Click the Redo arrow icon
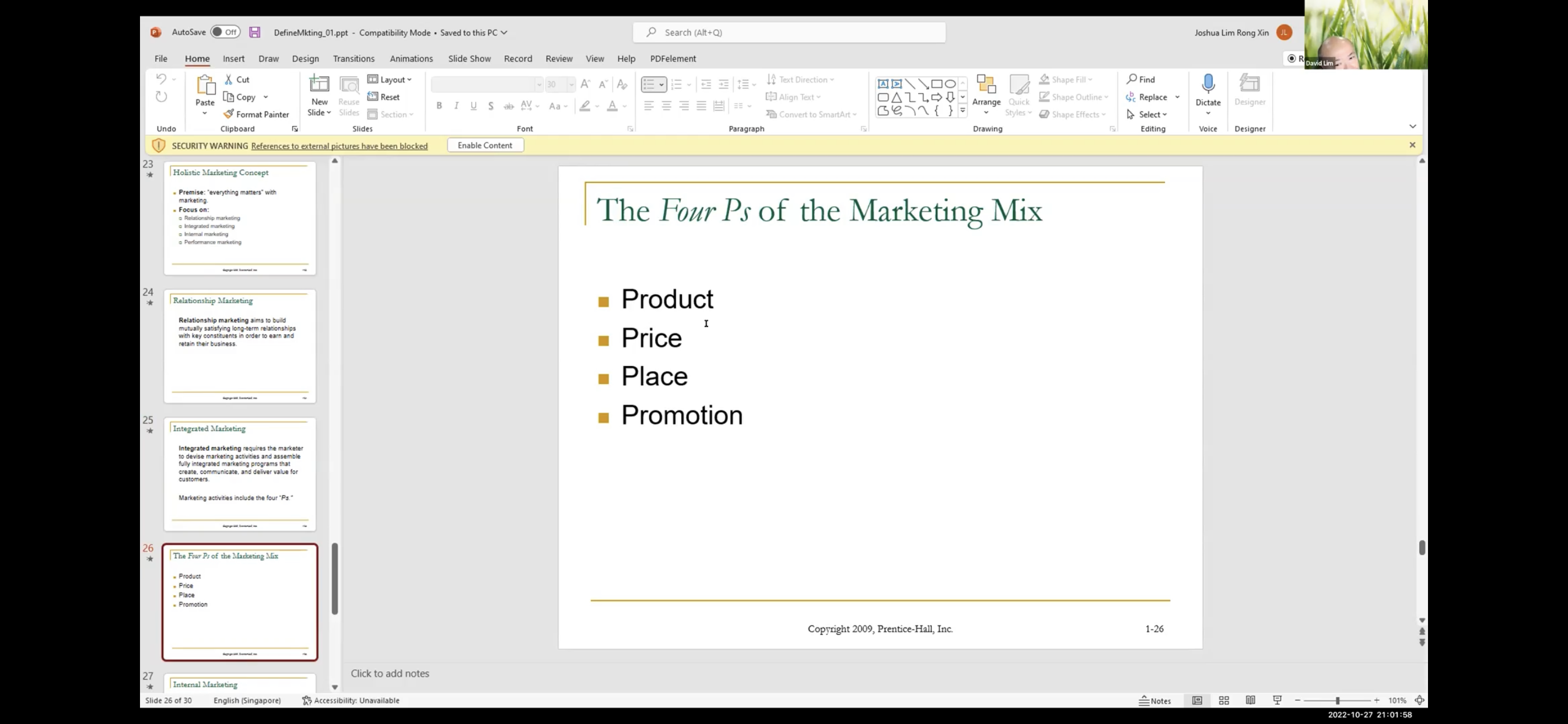This screenshot has height=724, width=1568. coord(160,97)
